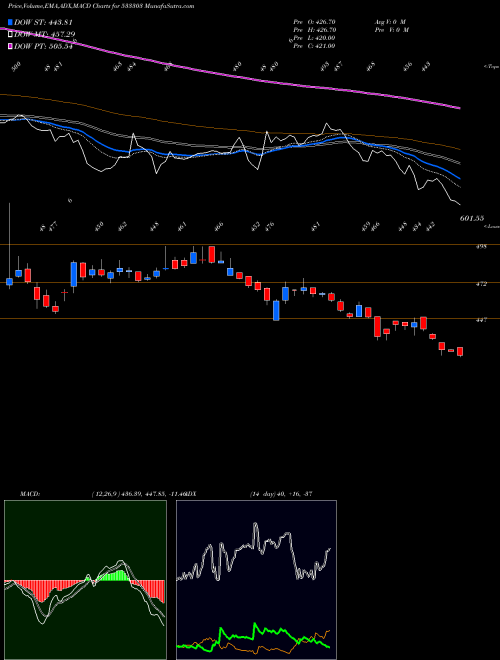
Task: Click the 'Pre V: 0 M' volume text
Action: pos(392,30)
